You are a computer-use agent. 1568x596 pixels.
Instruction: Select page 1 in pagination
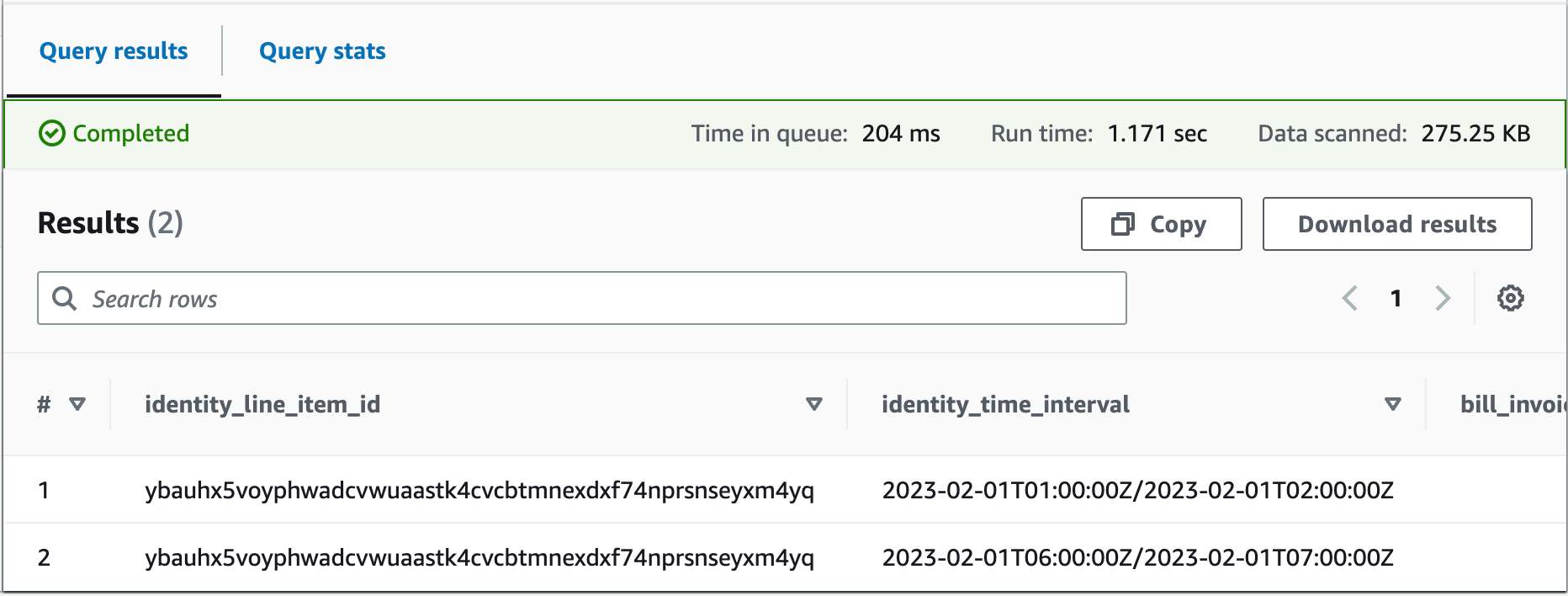1396,298
